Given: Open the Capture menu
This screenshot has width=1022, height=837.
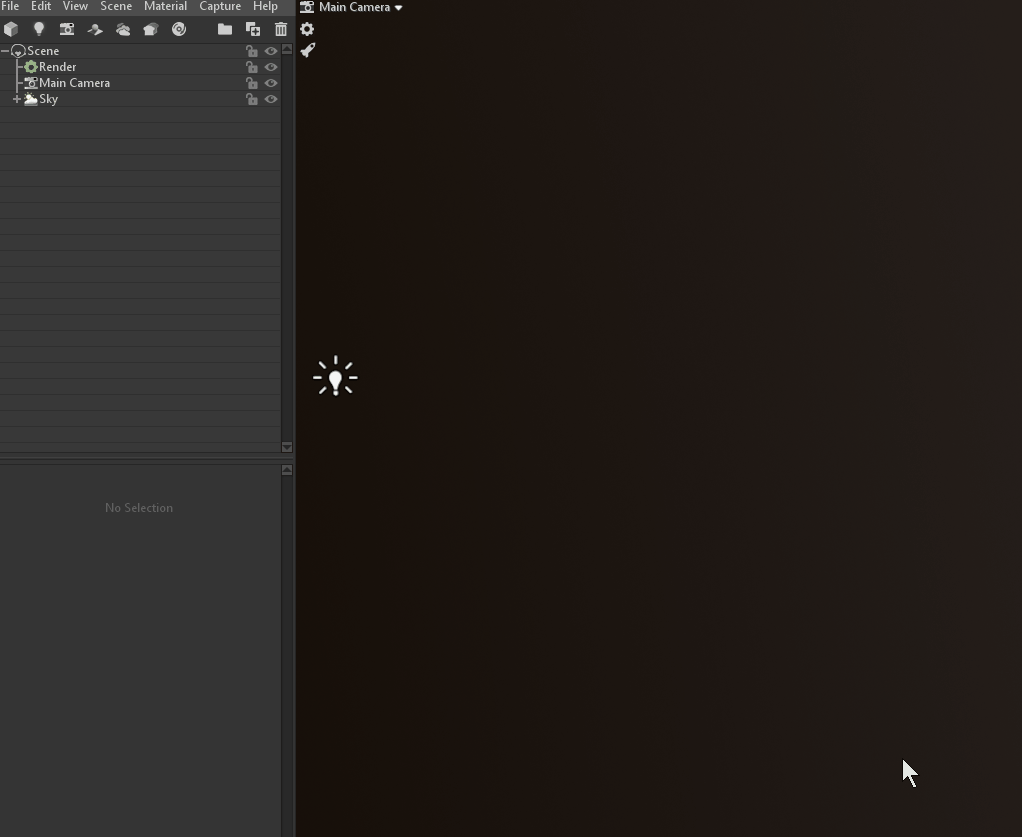Looking at the screenshot, I should coord(220,6).
